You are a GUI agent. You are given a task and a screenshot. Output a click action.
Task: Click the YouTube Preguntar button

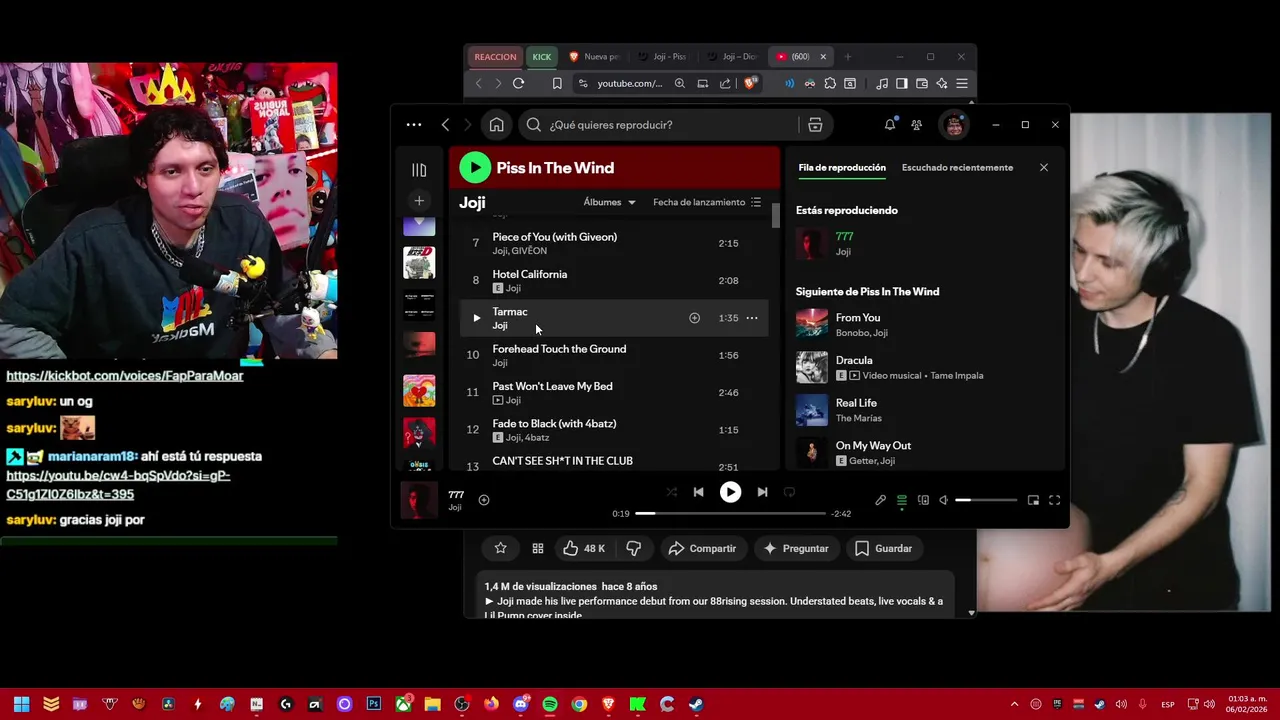796,548
